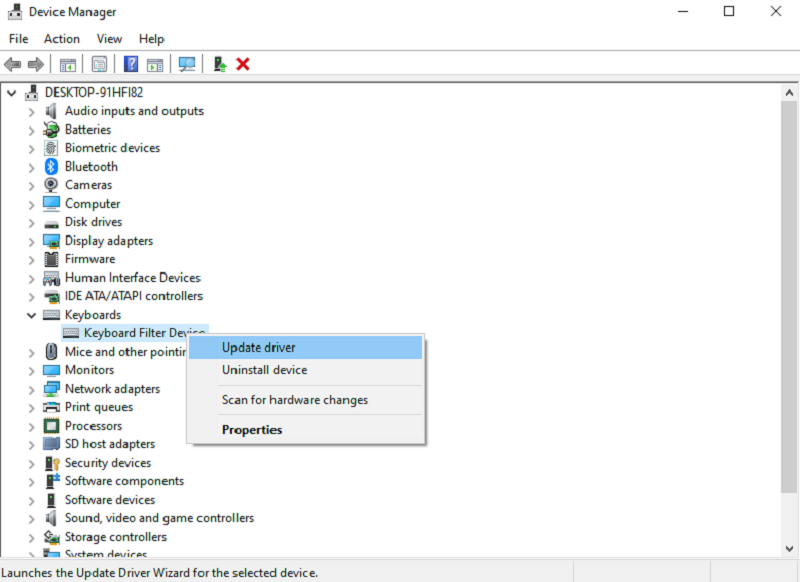Click the Show/Hide Console Tree toolbar icon
Image resolution: width=800 pixels, height=582 pixels.
(x=68, y=64)
